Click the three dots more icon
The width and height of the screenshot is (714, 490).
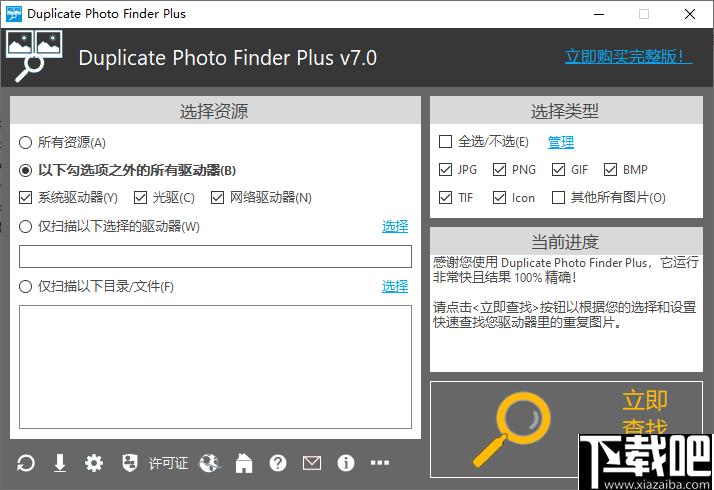click(x=380, y=463)
